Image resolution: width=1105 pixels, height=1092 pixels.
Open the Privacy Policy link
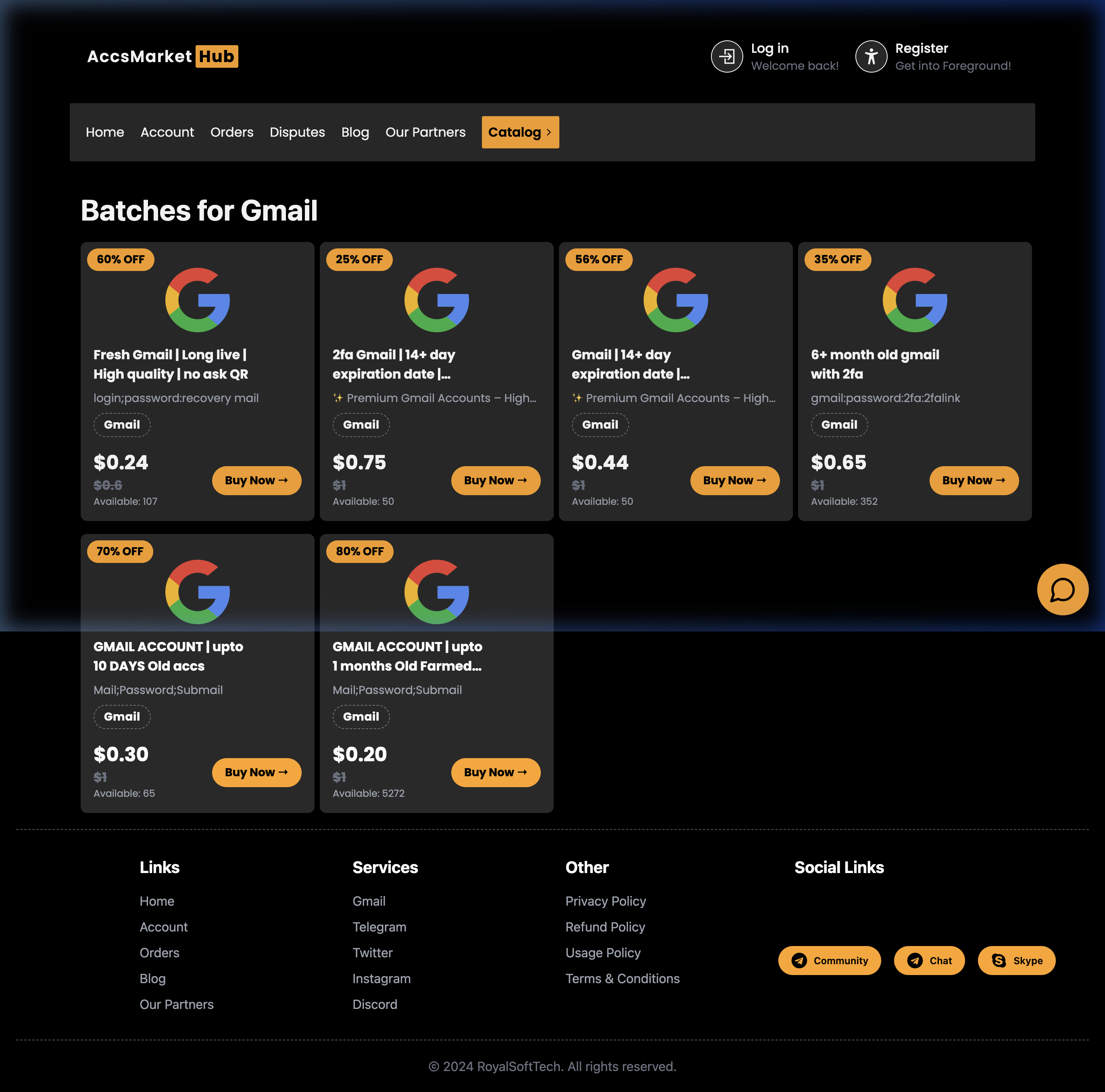point(605,901)
